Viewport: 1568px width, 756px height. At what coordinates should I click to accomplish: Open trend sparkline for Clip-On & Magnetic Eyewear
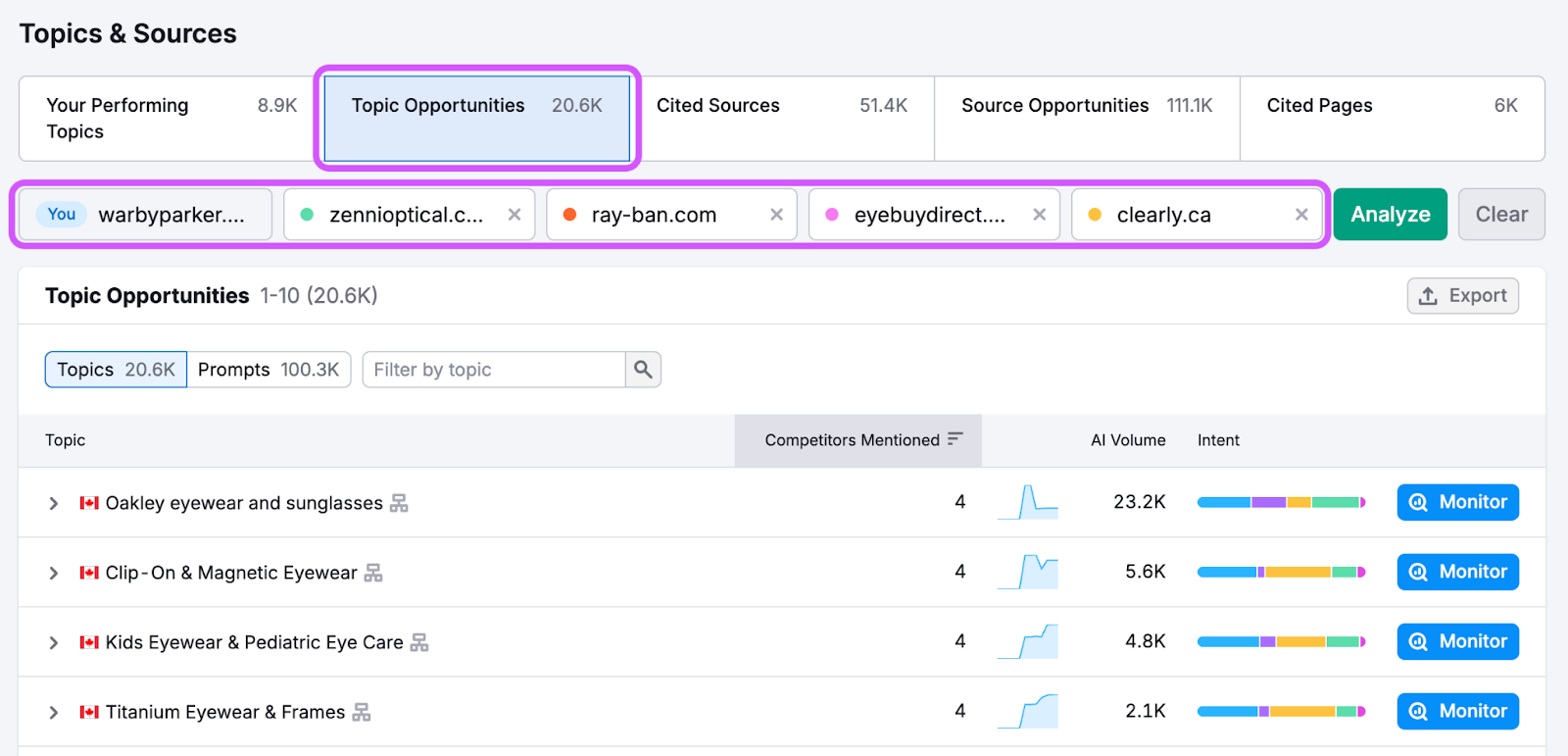[x=1028, y=572]
